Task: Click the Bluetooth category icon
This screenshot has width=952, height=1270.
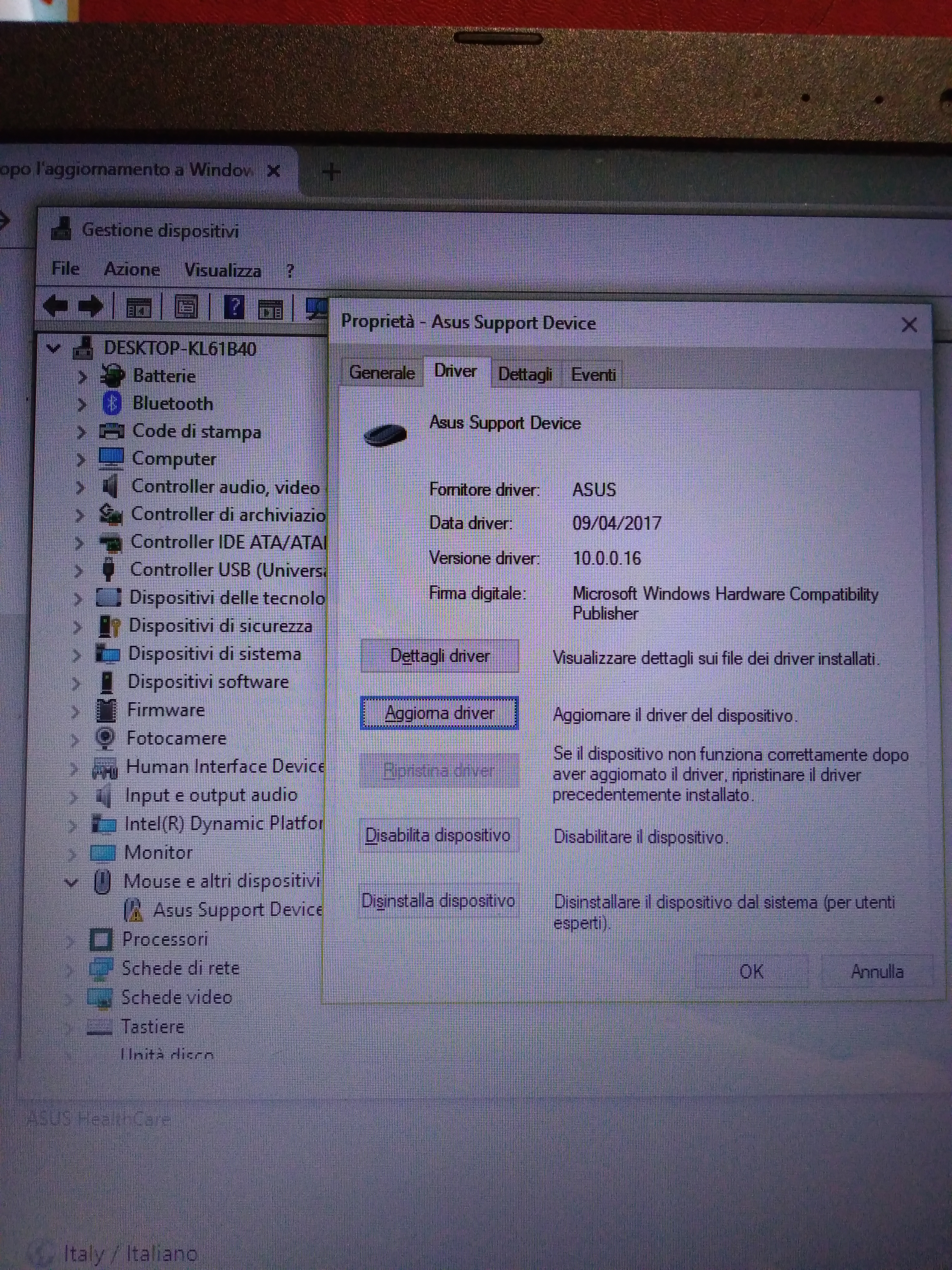Action: click(111, 403)
